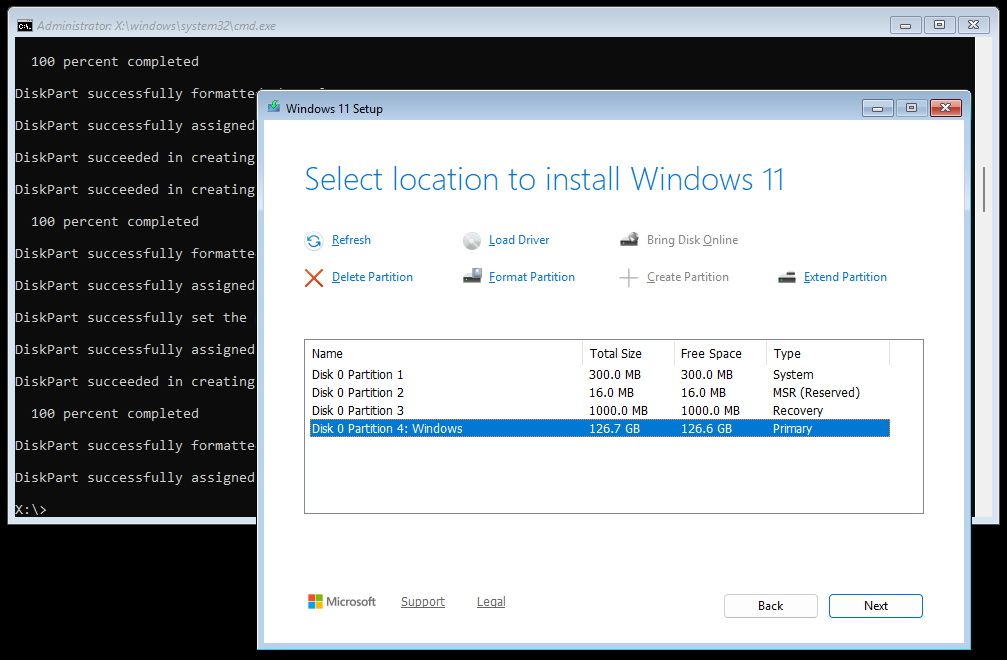Click the X:\> prompt in cmd window
Screen dimensions: 1007x660
[x=31, y=510]
